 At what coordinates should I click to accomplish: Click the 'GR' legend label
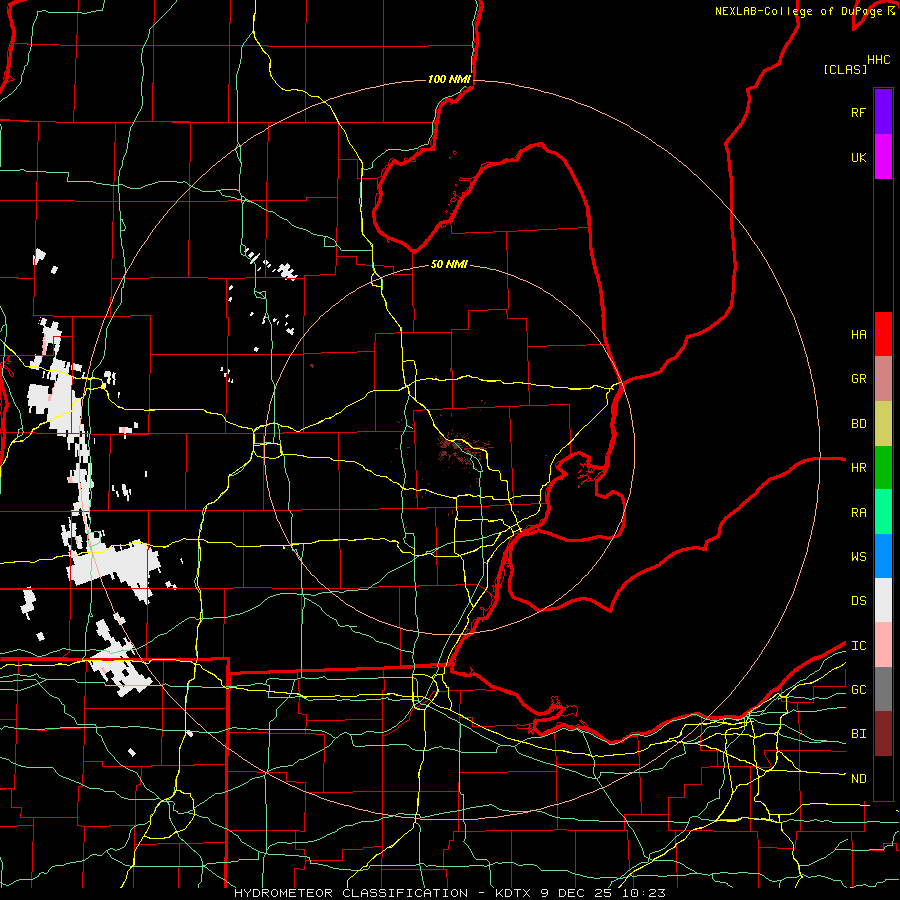[x=859, y=379]
